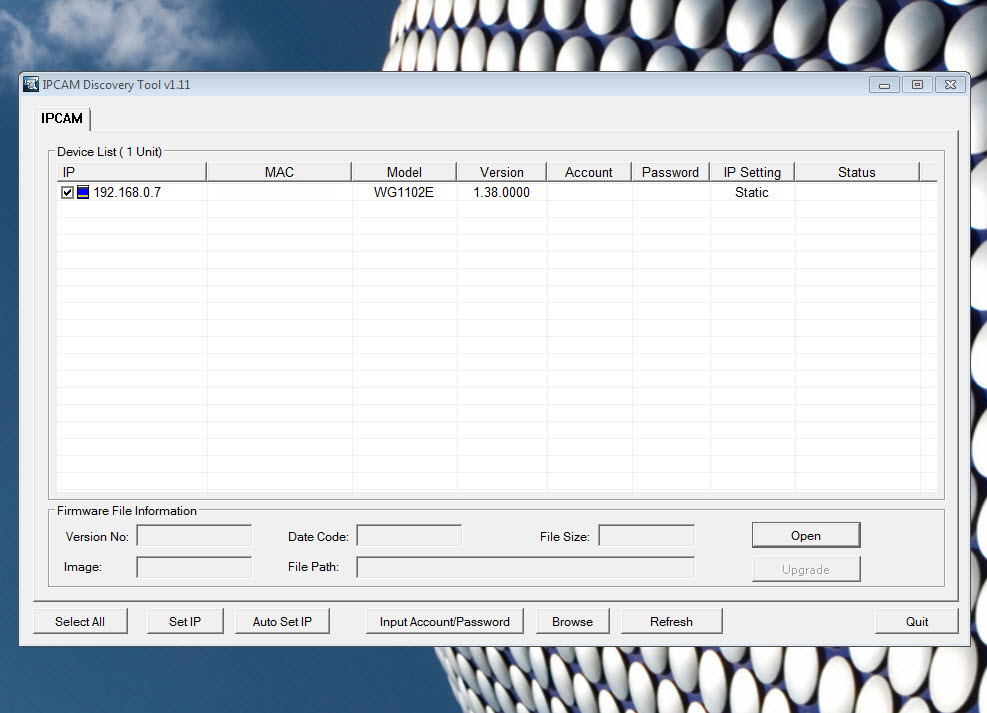Refresh the device list

(672, 621)
